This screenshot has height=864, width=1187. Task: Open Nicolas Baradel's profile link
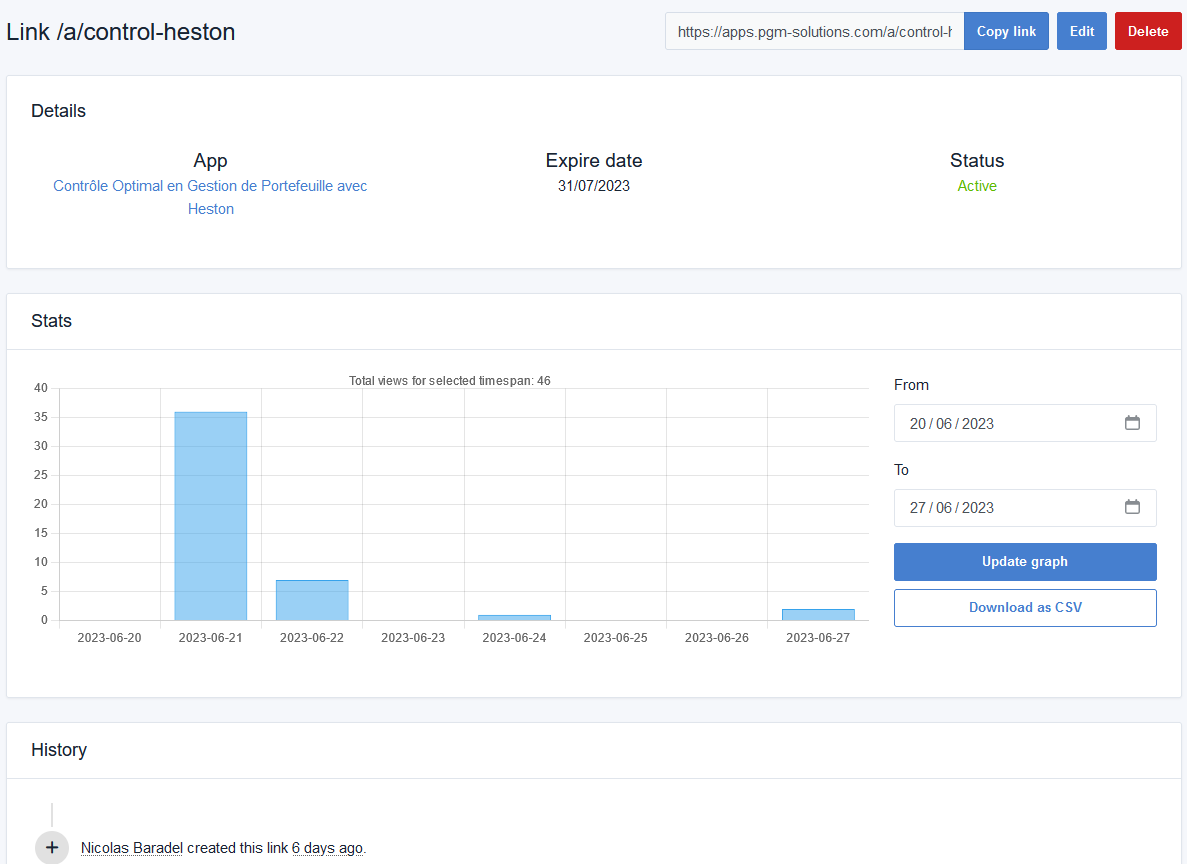click(x=132, y=848)
